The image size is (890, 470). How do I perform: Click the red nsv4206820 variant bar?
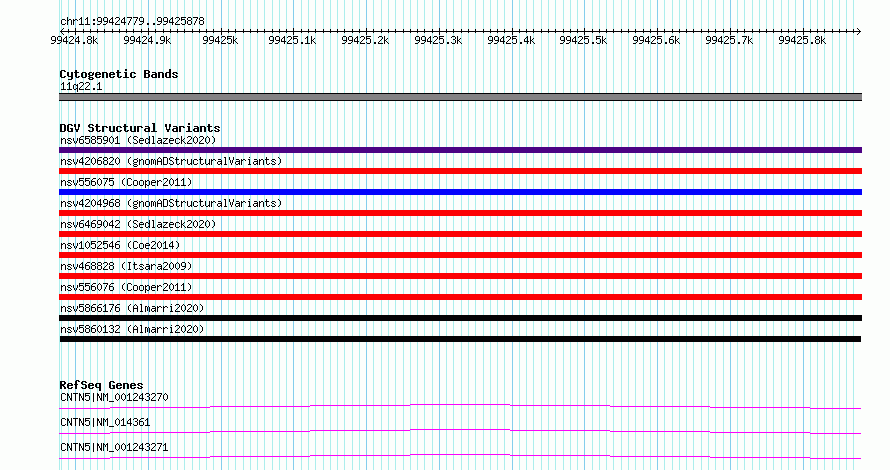460,171
